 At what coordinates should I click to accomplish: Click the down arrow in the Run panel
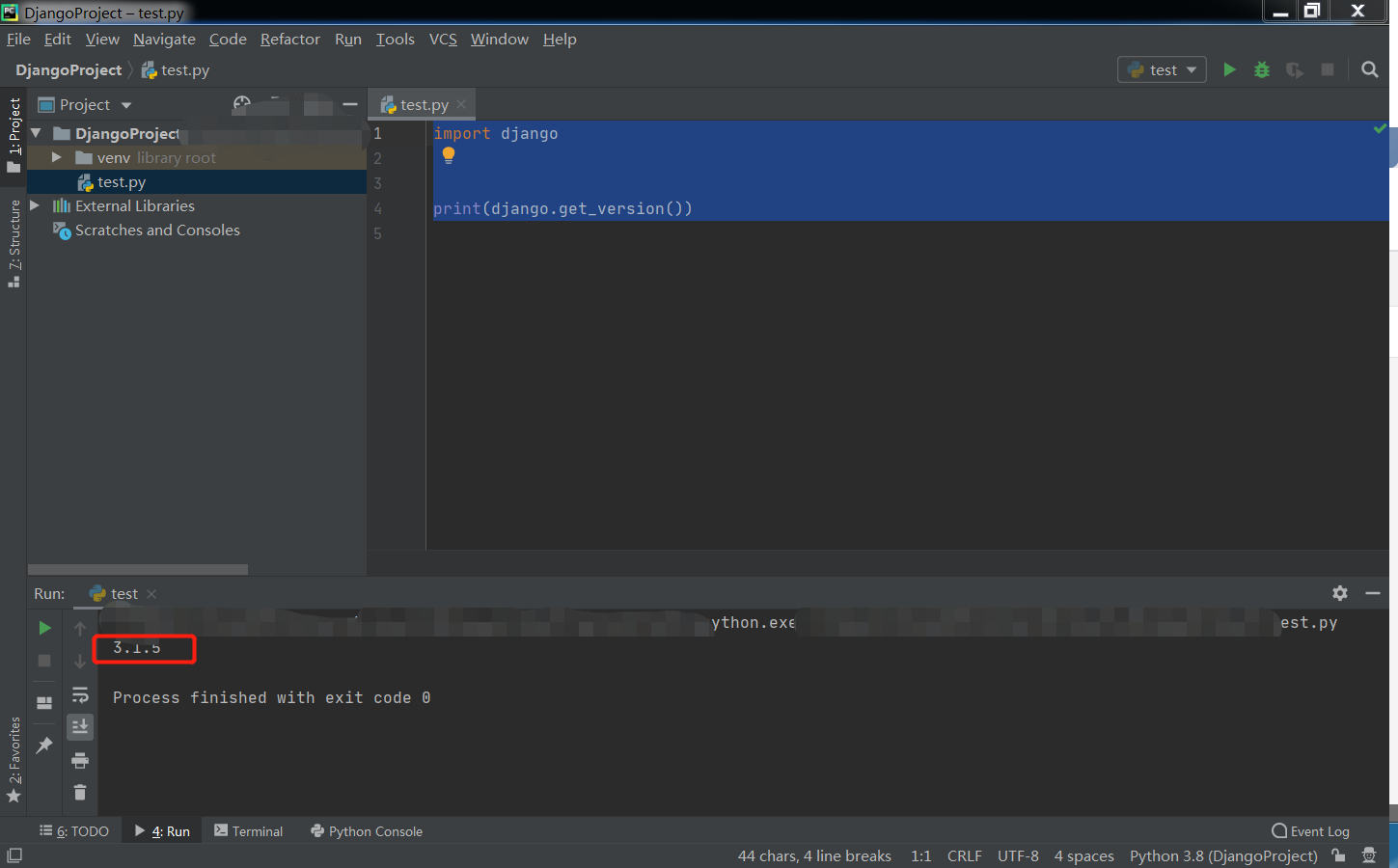[80, 662]
